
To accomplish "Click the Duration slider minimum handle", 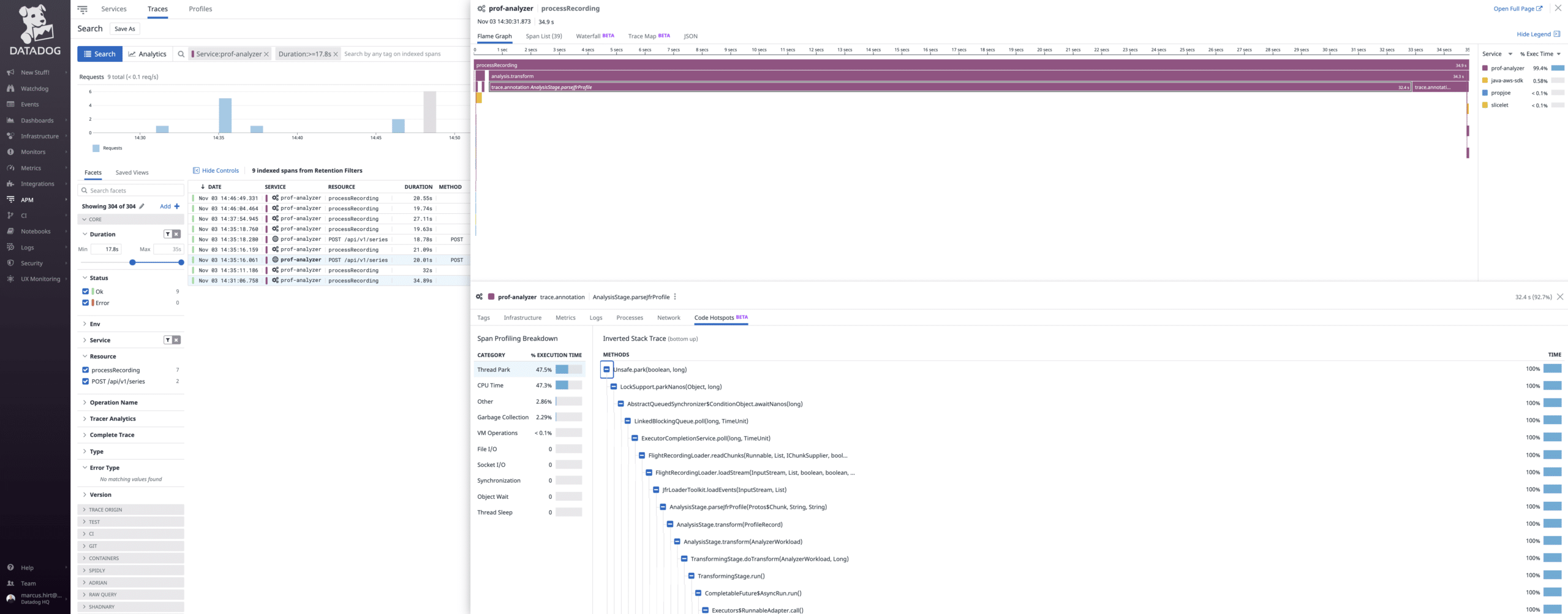I will (x=132, y=262).
